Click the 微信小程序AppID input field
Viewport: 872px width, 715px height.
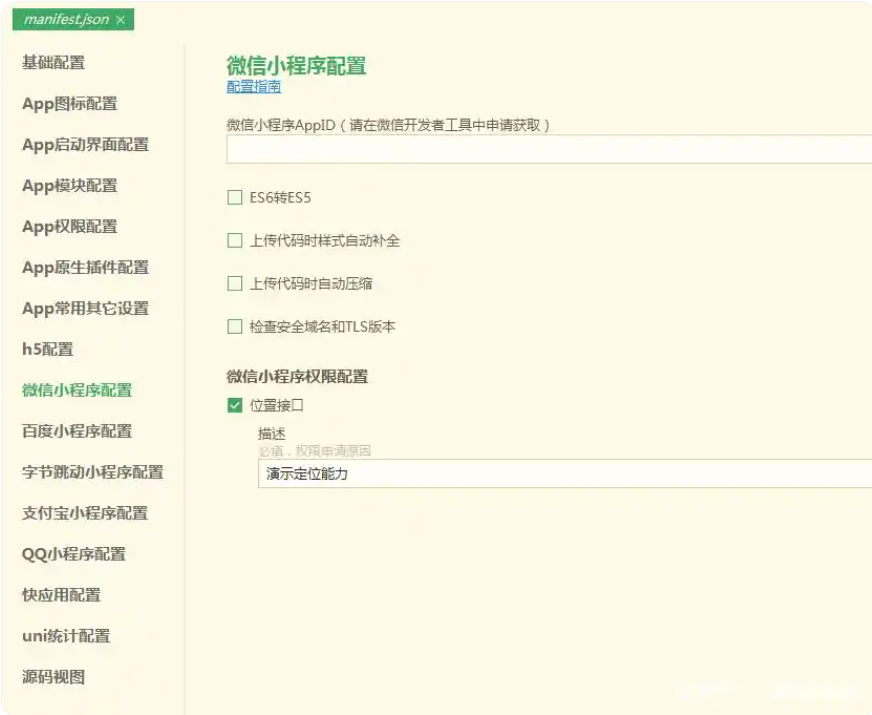pos(549,149)
